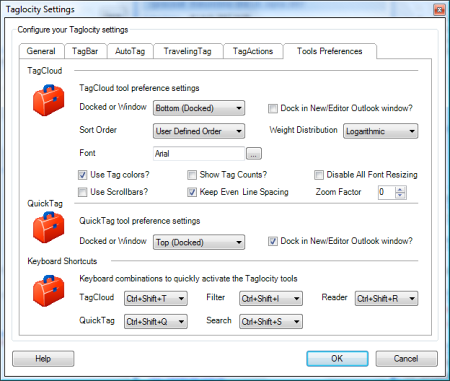Open the Sort Order dropdown

199,131
